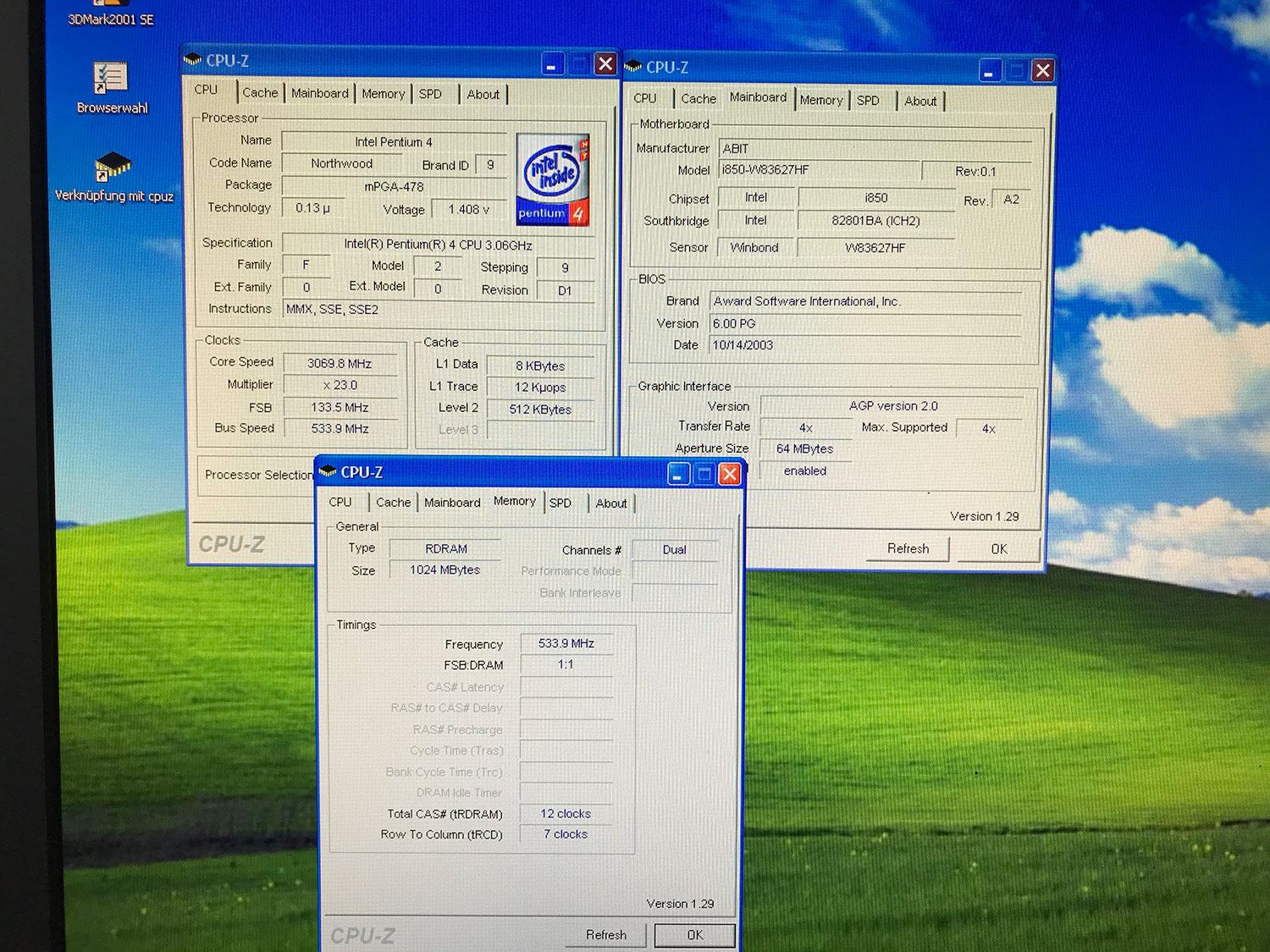The width and height of the screenshot is (1270, 952).
Task: Click the 1:1 FSB:DRAM ratio value
Action: 566,665
